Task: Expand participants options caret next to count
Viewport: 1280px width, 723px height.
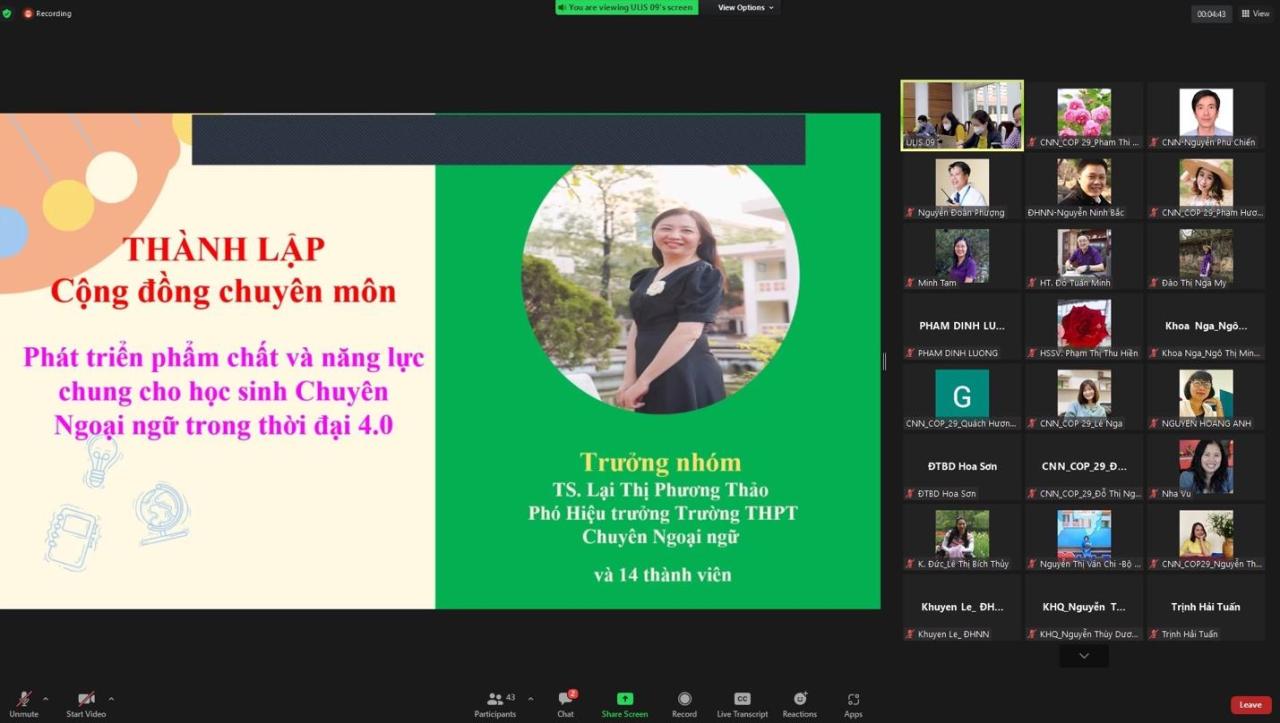Action: (530, 698)
